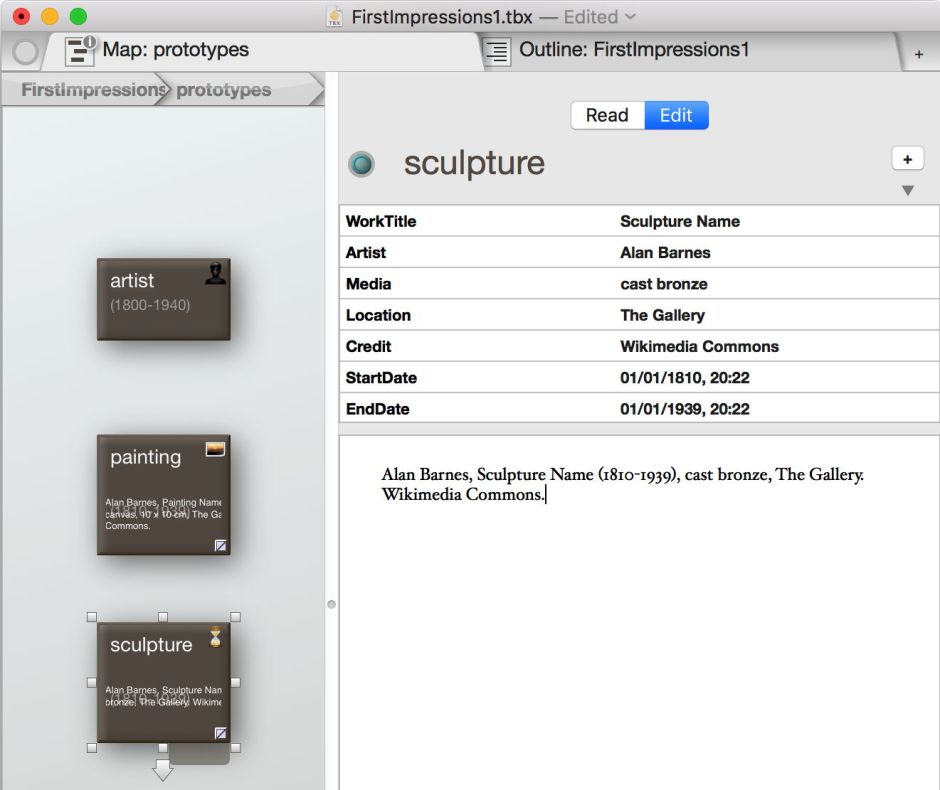Click the document icon in title bar
Viewport: 940px width, 790px height.
(x=335, y=17)
